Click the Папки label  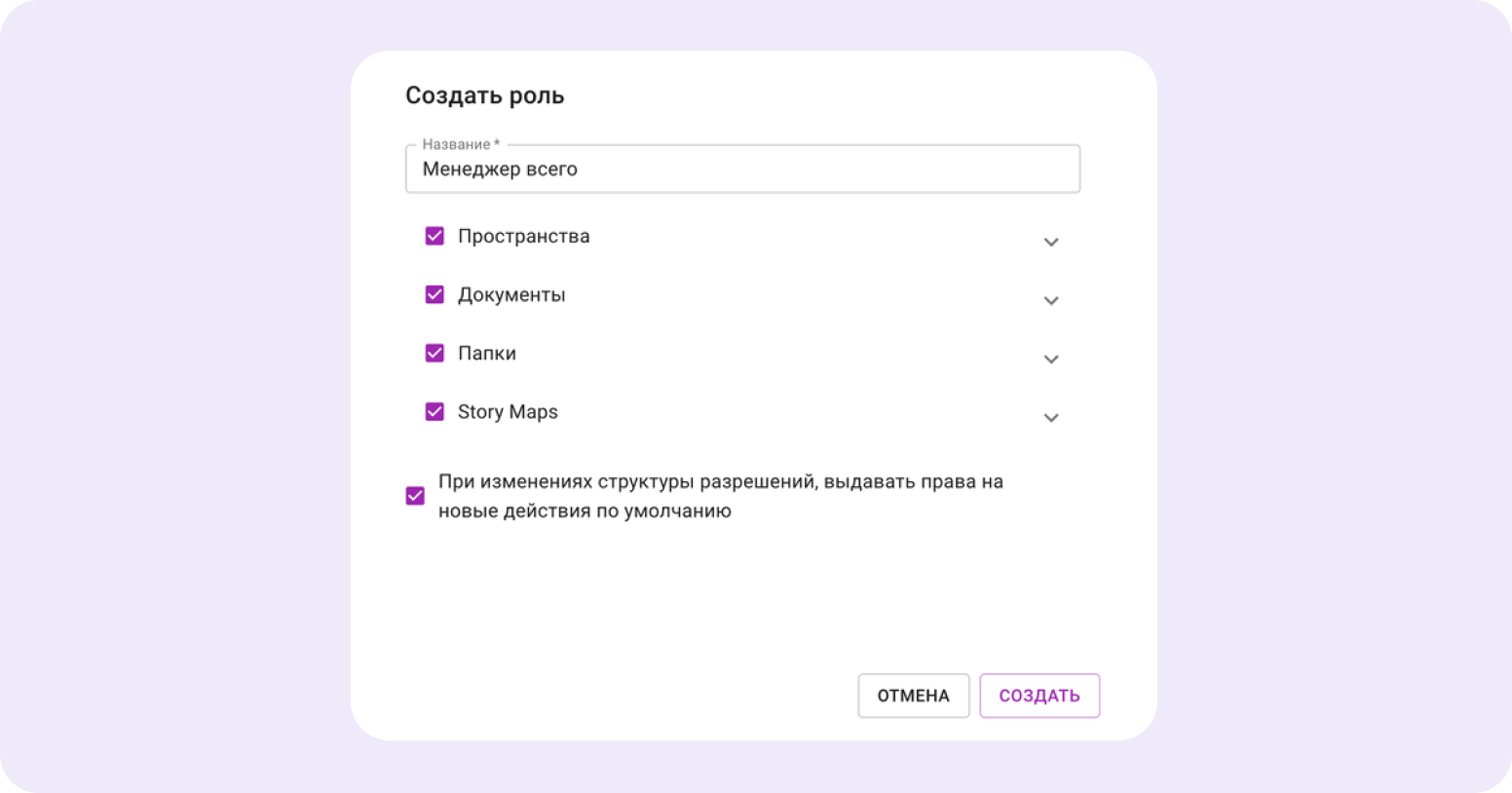pyautogui.click(x=486, y=353)
